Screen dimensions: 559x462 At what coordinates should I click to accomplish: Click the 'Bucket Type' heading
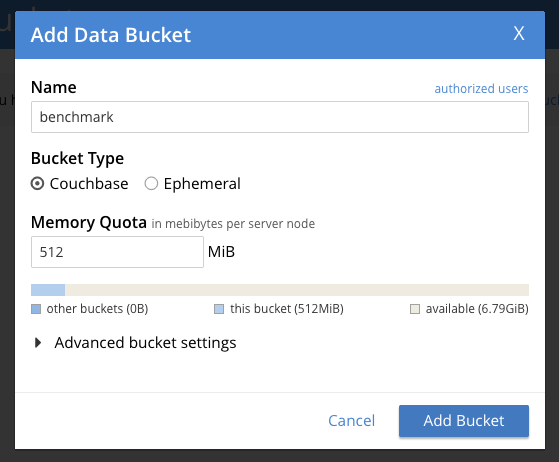tap(77, 159)
